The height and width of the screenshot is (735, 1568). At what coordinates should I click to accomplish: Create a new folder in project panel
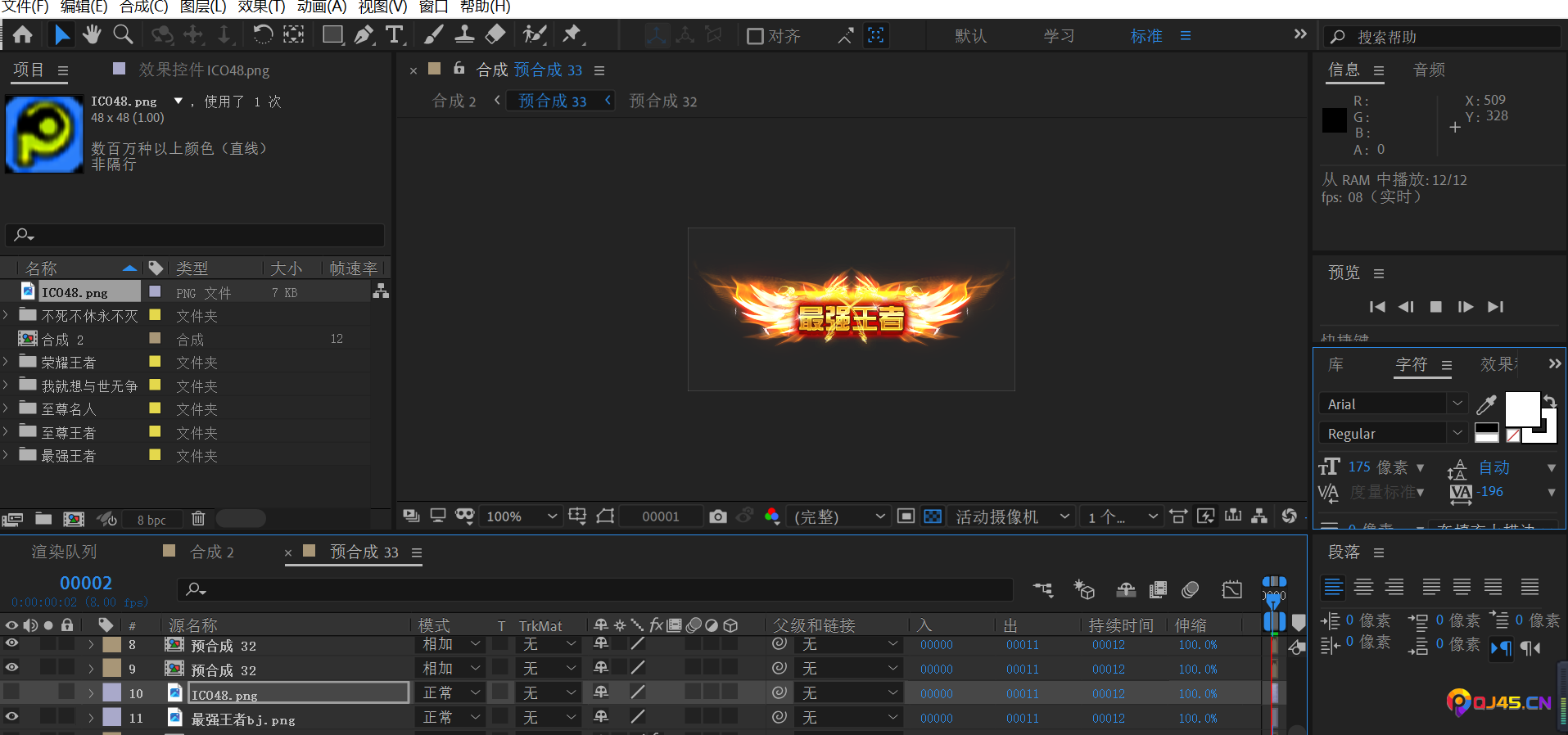pyautogui.click(x=43, y=519)
